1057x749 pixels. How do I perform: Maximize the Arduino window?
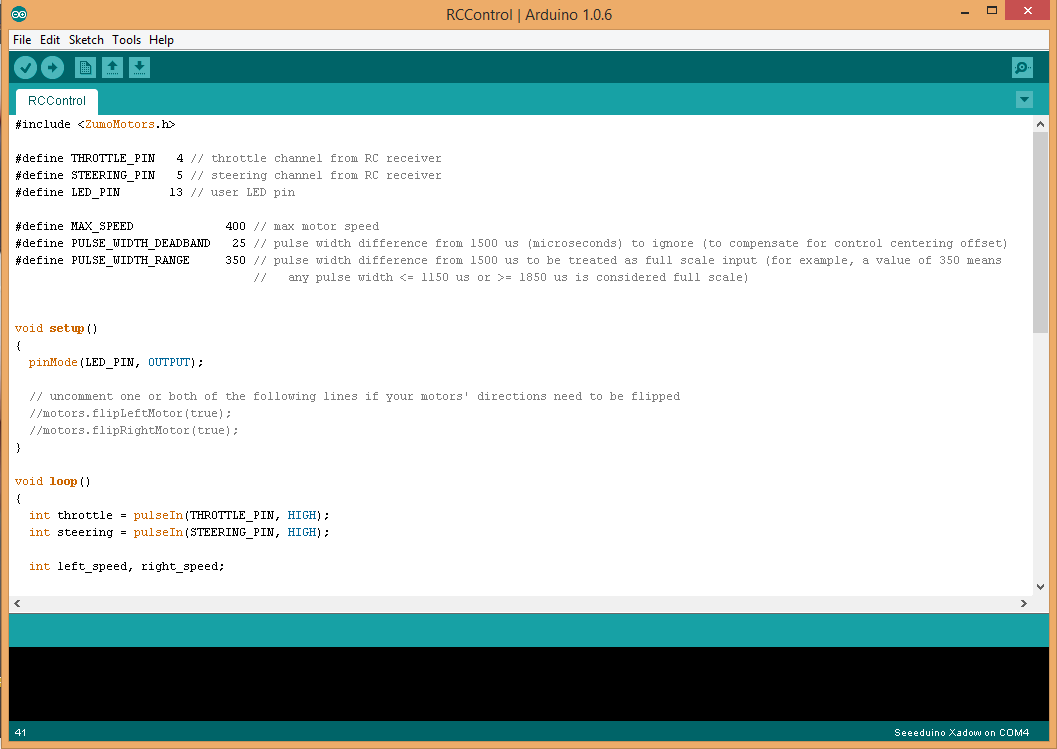[992, 10]
